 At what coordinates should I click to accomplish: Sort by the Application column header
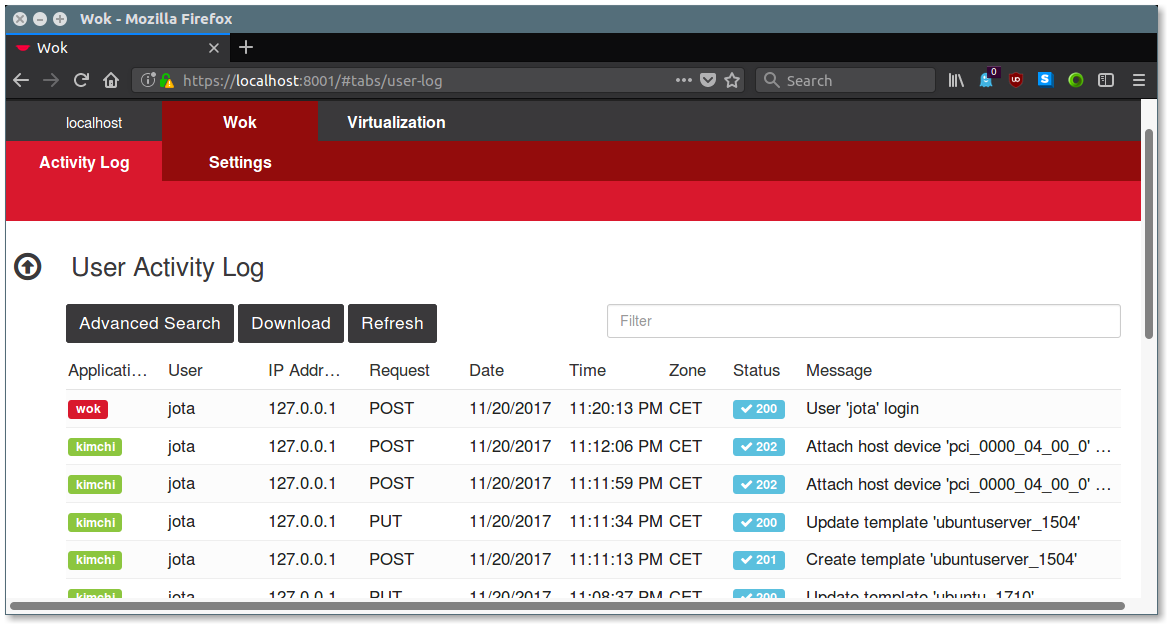coord(108,370)
